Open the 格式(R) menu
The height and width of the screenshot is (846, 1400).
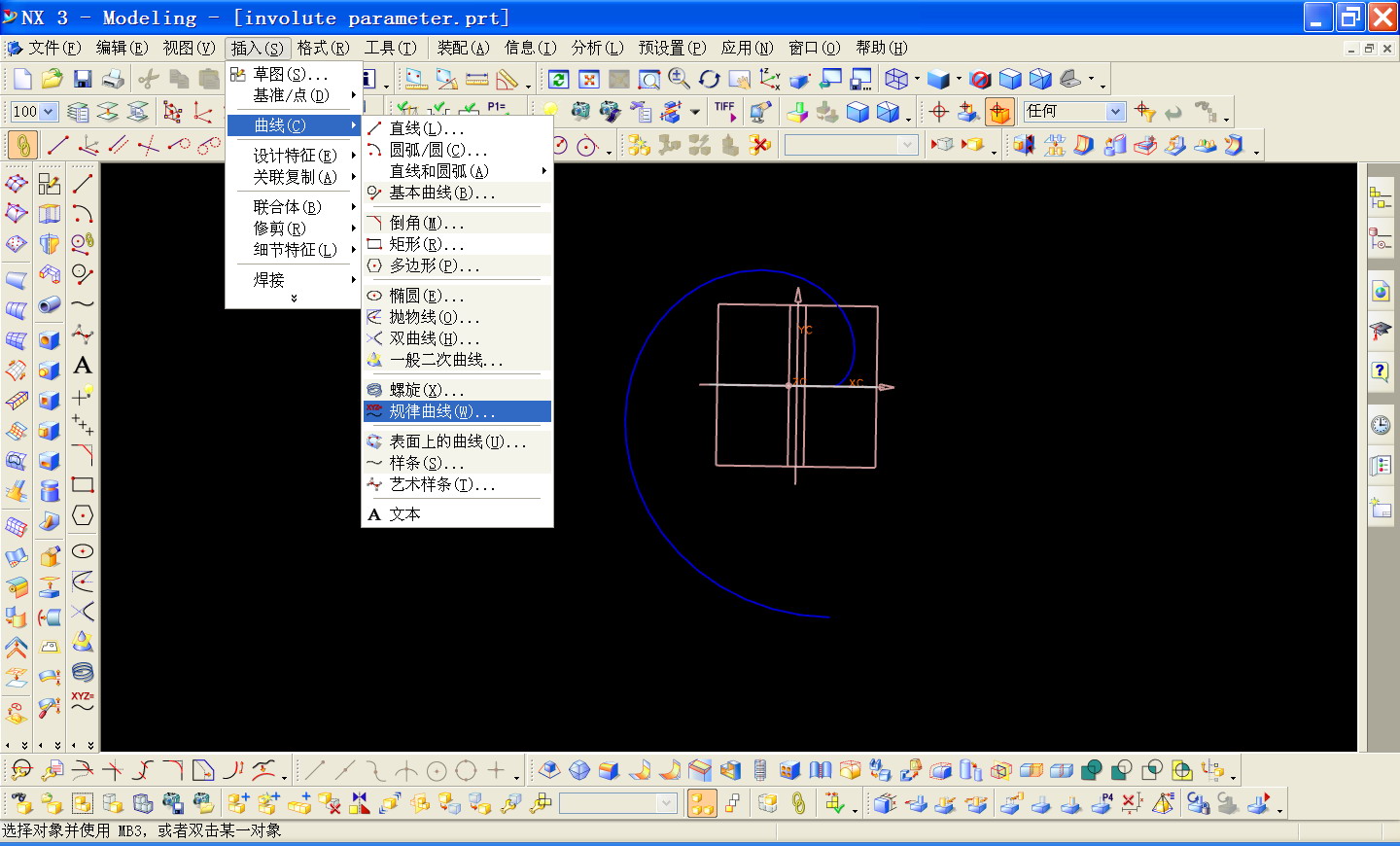(323, 48)
